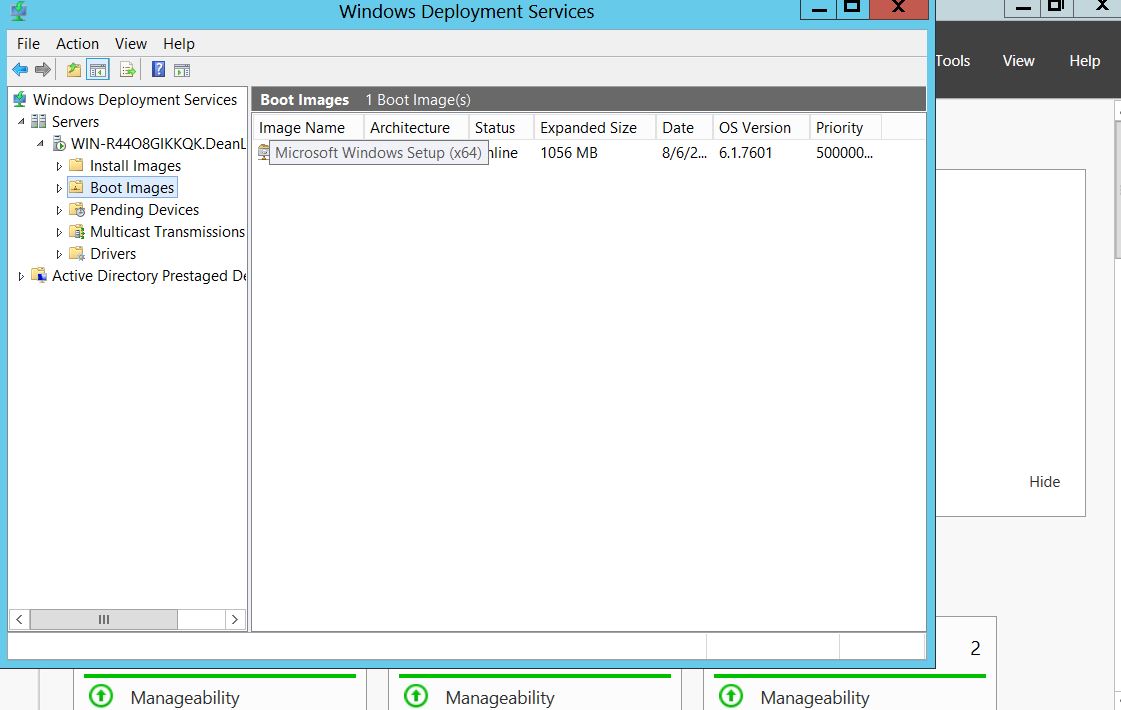Image resolution: width=1121 pixels, height=710 pixels.
Task: Open the View menu in Server Manager
Action: coord(1018,61)
